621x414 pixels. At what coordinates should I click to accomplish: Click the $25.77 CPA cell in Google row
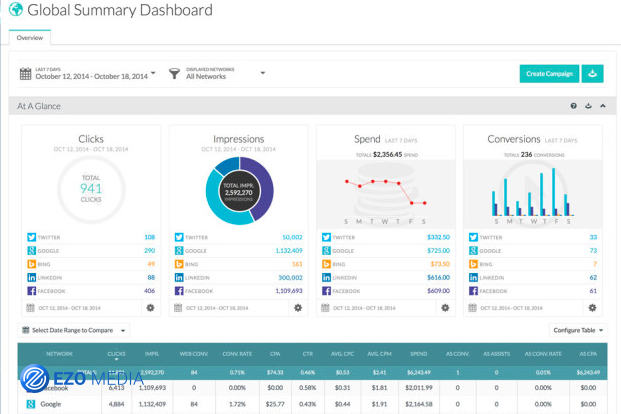[x=275, y=404]
